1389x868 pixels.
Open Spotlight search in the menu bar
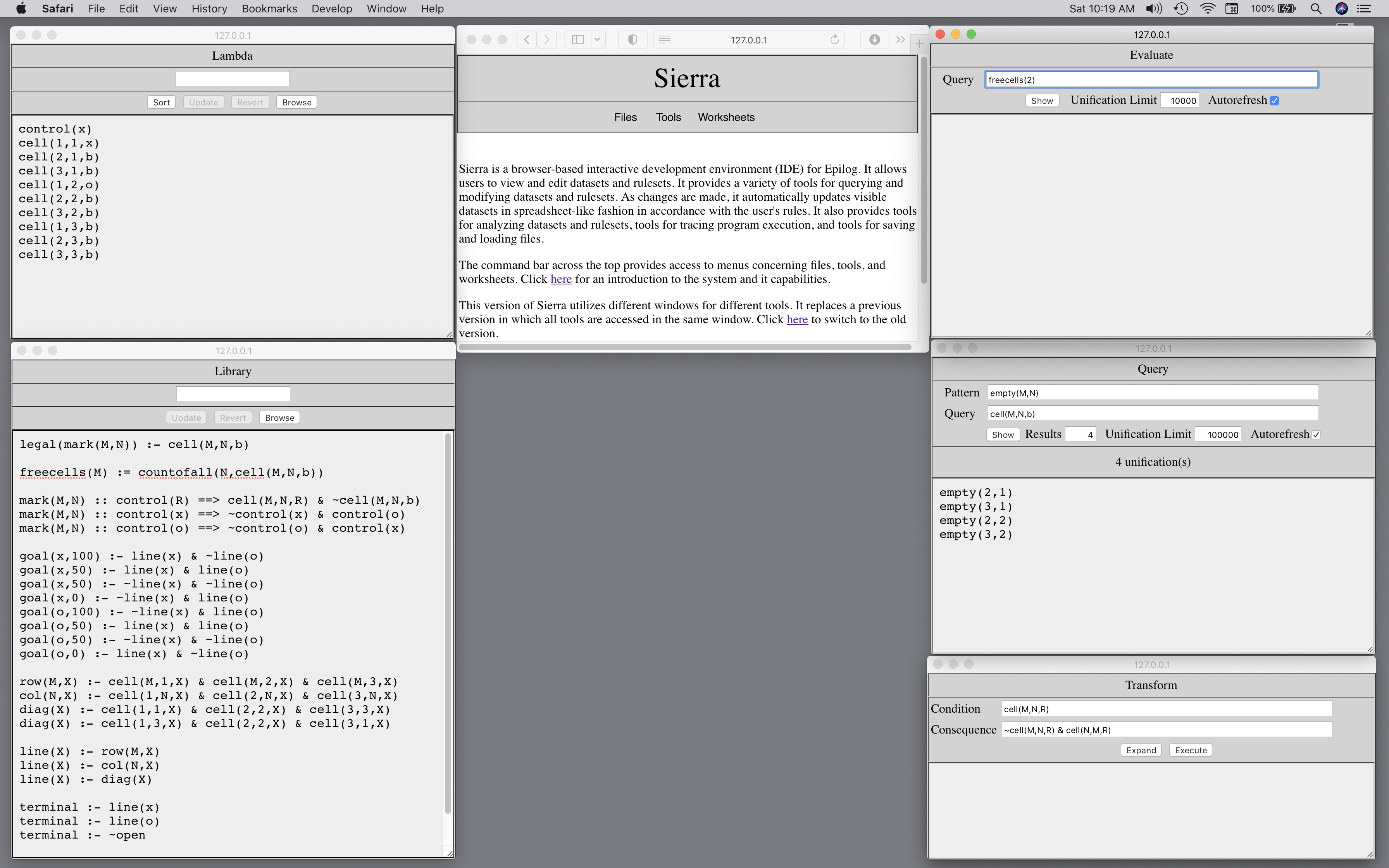point(1316,9)
